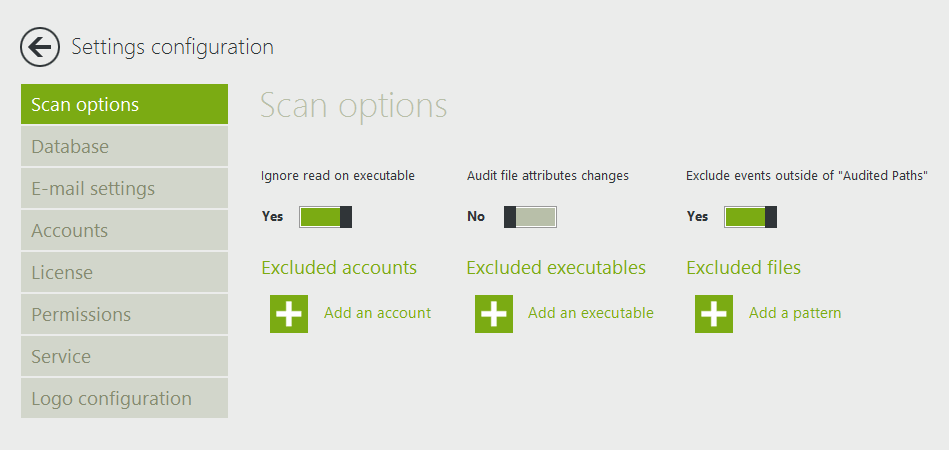Click the Add an account link
Viewport: 949px width, 450px height.
(x=377, y=313)
